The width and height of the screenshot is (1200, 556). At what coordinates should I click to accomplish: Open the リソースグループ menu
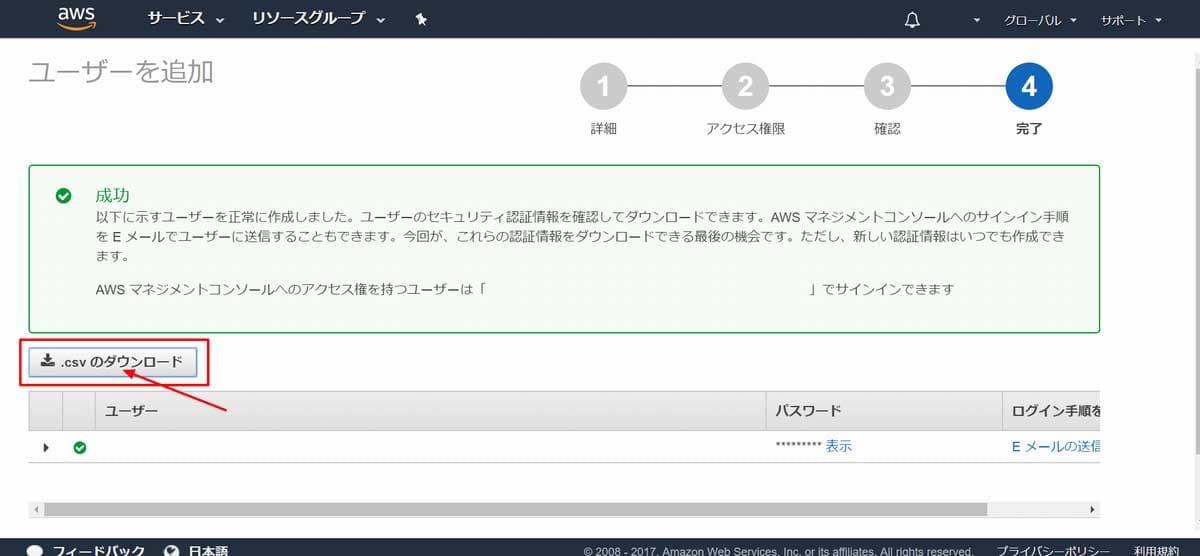pos(319,19)
